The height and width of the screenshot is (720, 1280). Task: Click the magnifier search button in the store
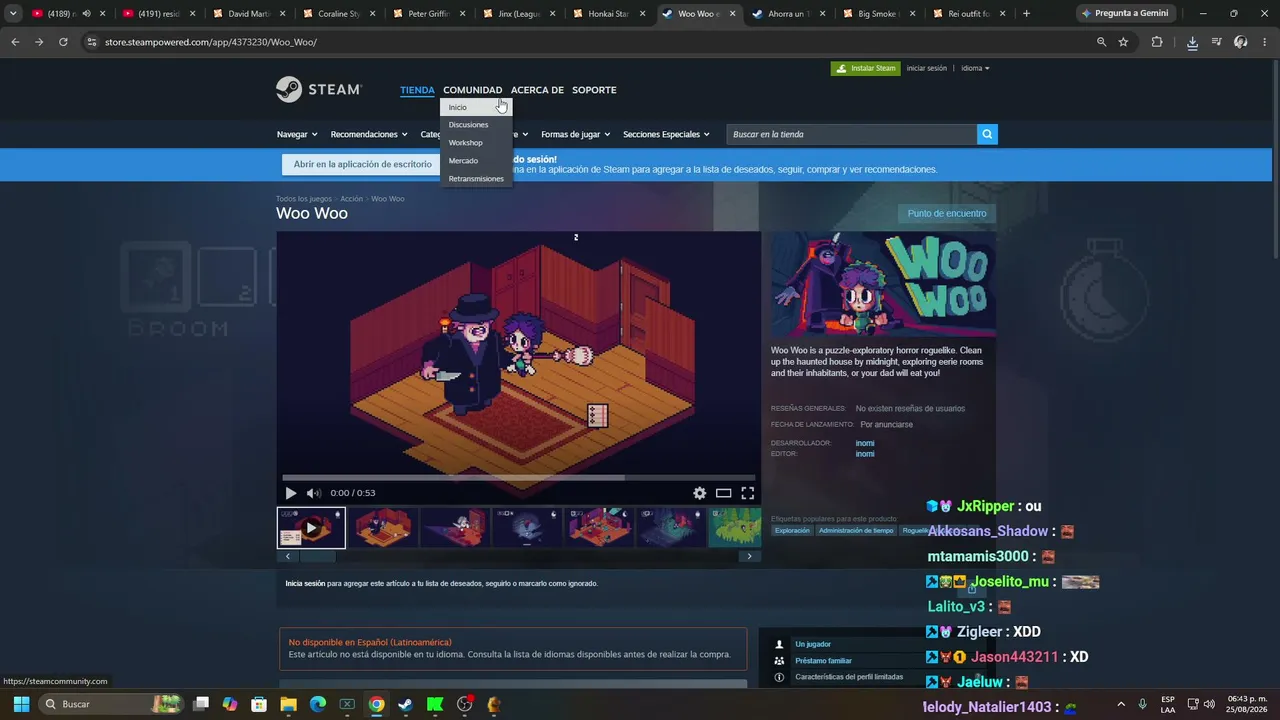coord(987,134)
